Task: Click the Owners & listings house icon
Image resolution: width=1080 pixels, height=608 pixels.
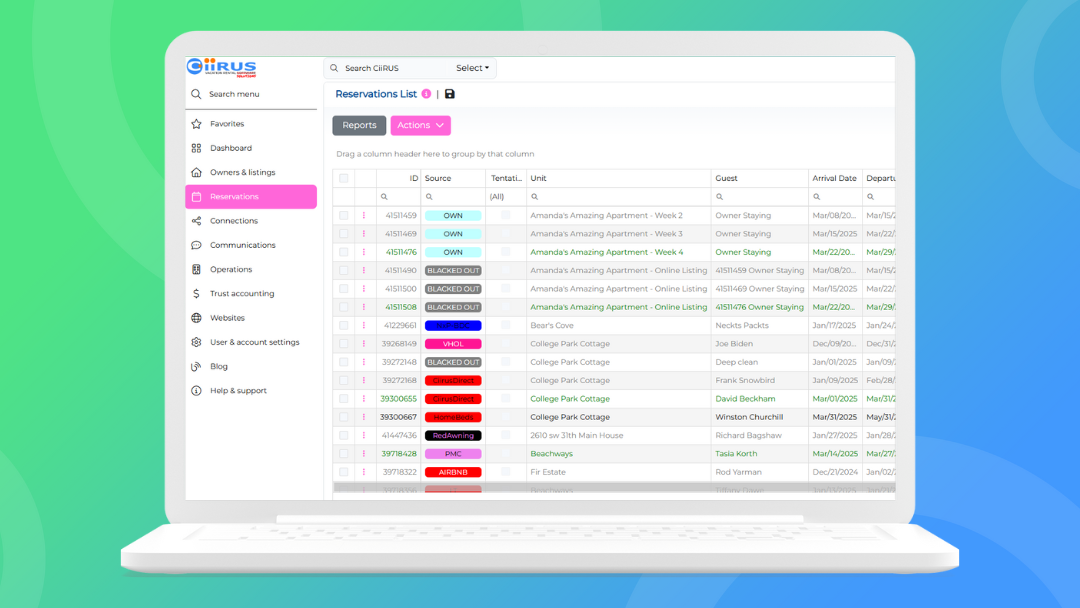Action: pos(196,172)
